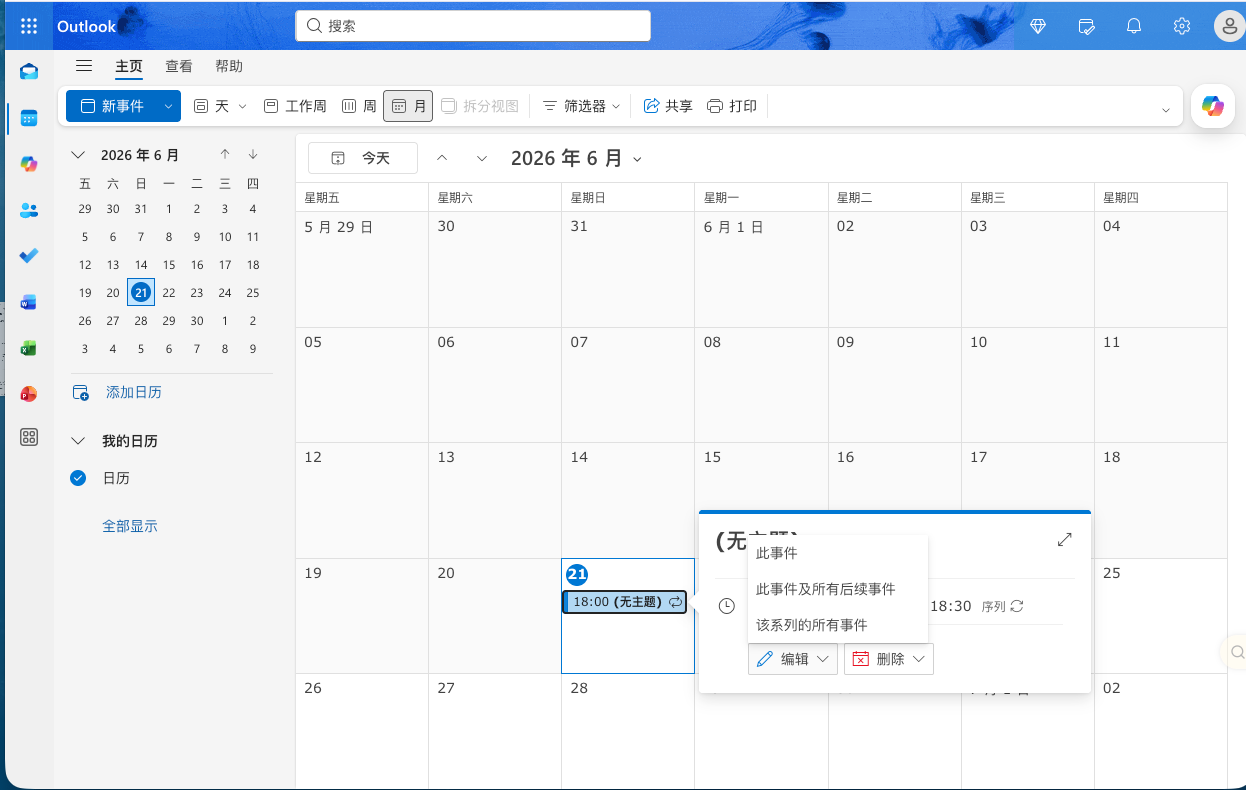The width and height of the screenshot is (1246, 790).
Task: Switch to Week view (周)
Action: tap(359, 106)
